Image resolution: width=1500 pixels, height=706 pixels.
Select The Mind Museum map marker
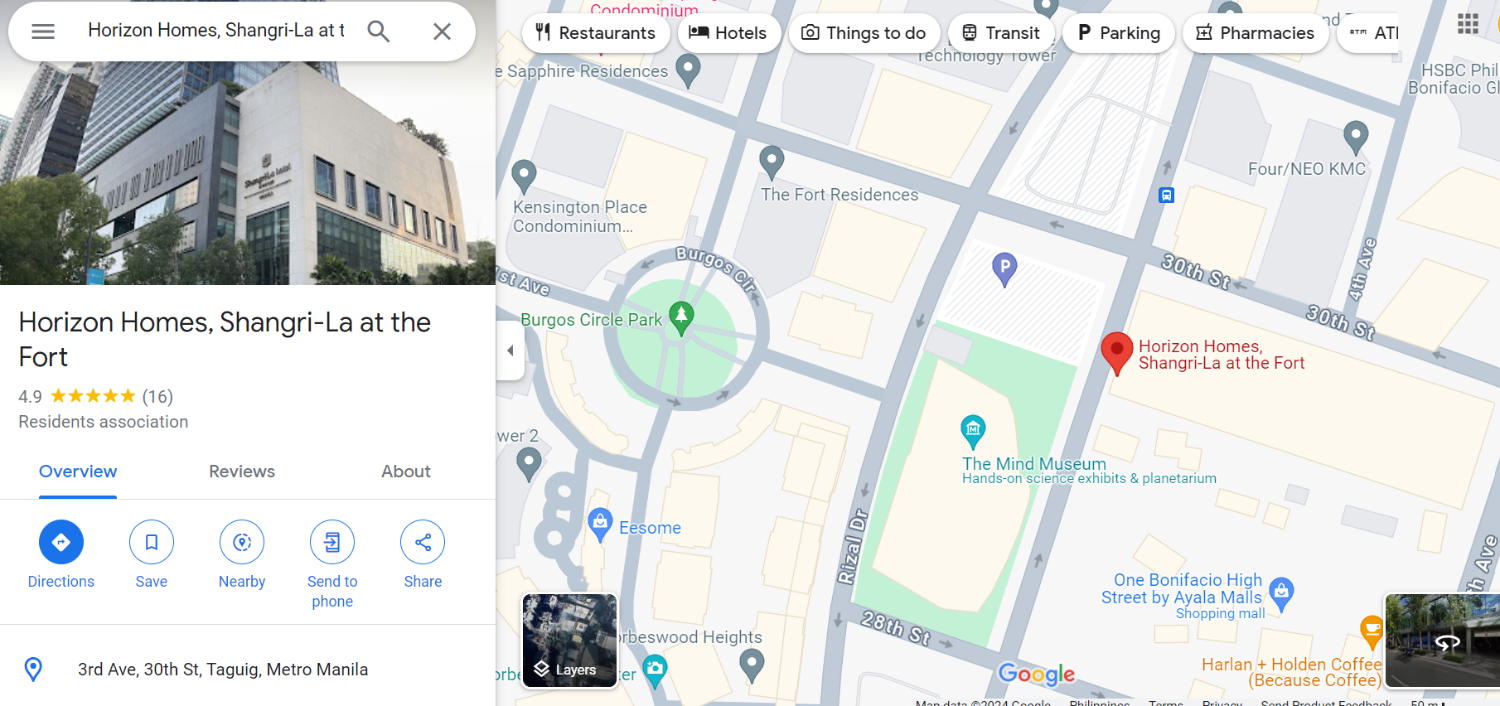pos(972,431)
